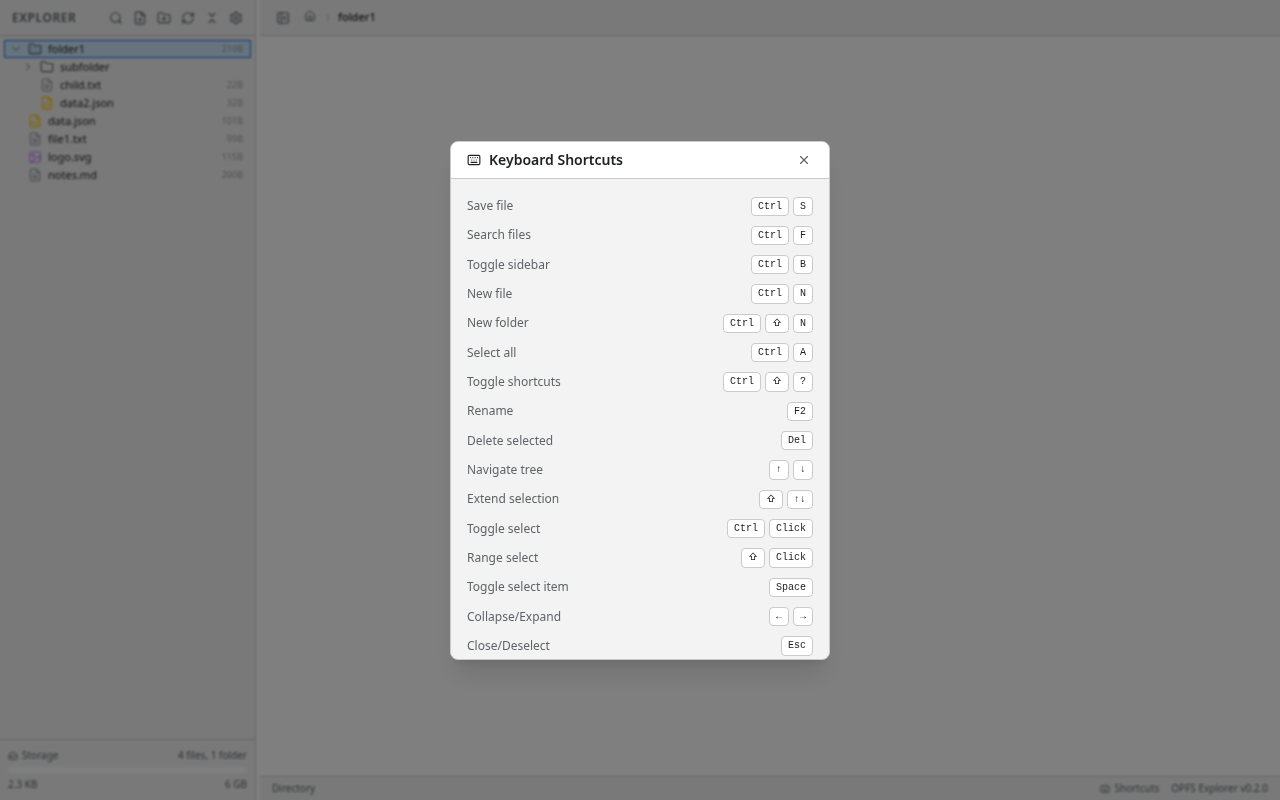Click the B key badge for Toggle sidebar
Image resolution: width=1280 pixels, height=800 pixels.
(803, 264)
